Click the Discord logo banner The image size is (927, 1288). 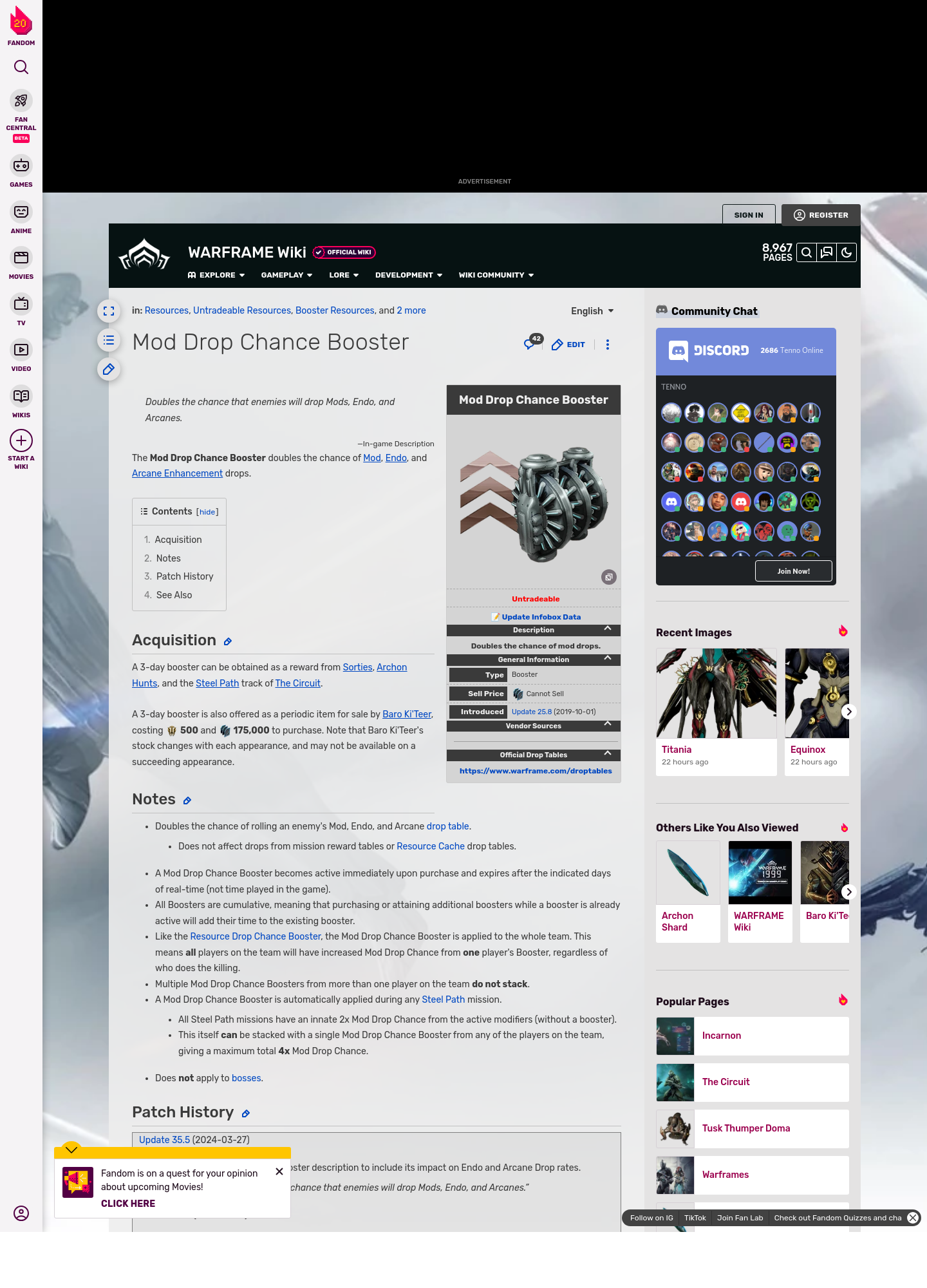pyautogui.click(x=709, y=350)
